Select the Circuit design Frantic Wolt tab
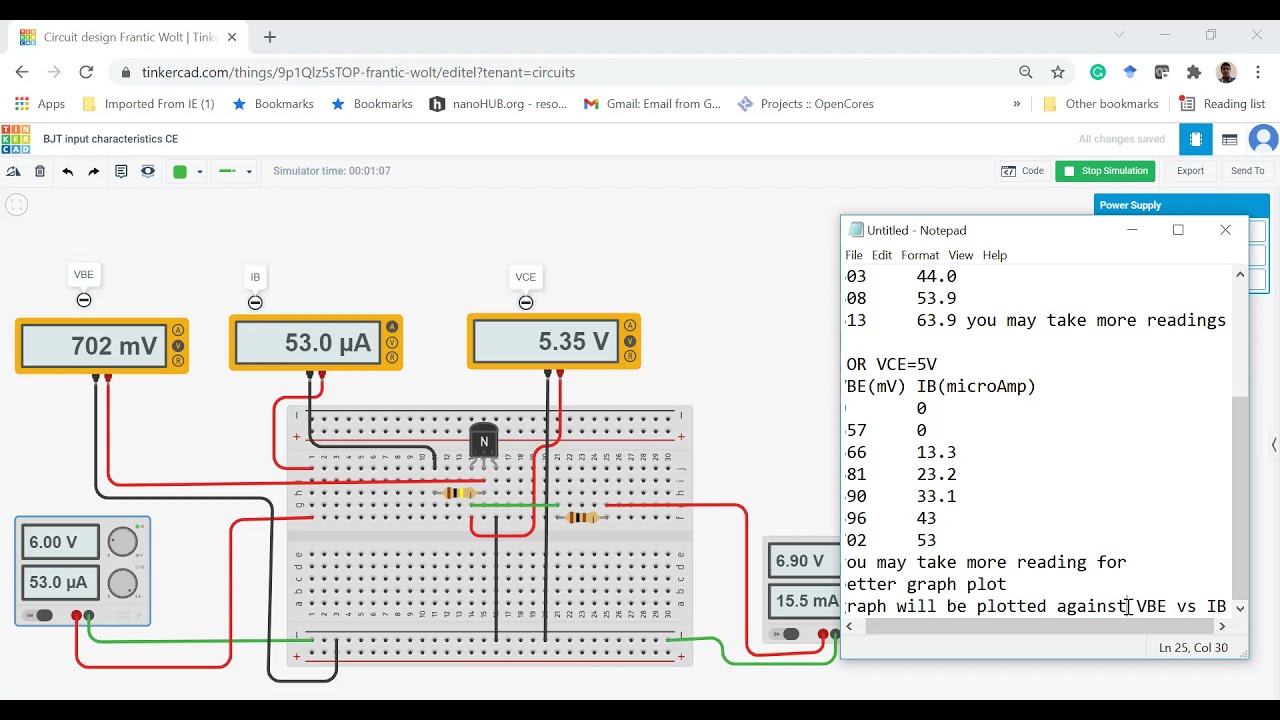 pos(128,37)
